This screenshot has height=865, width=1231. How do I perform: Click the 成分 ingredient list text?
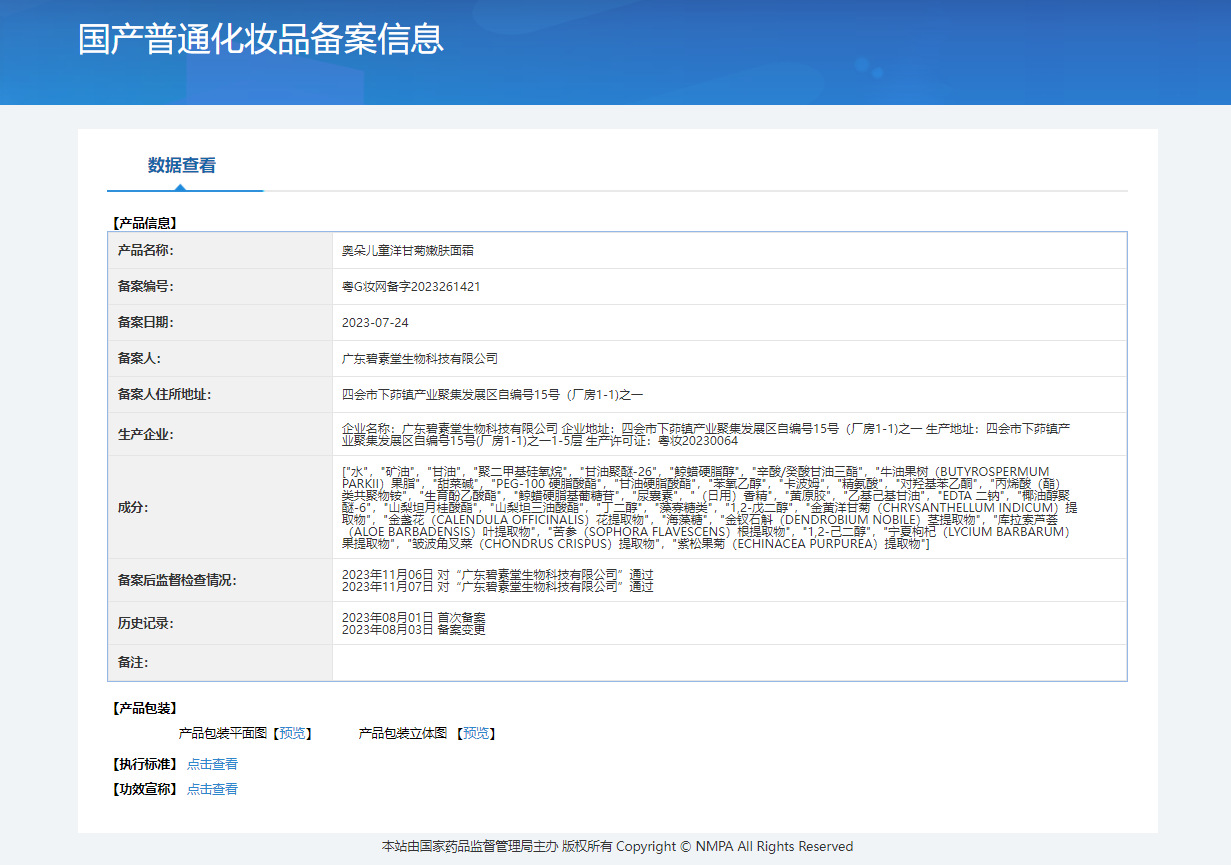click(709, 507)
